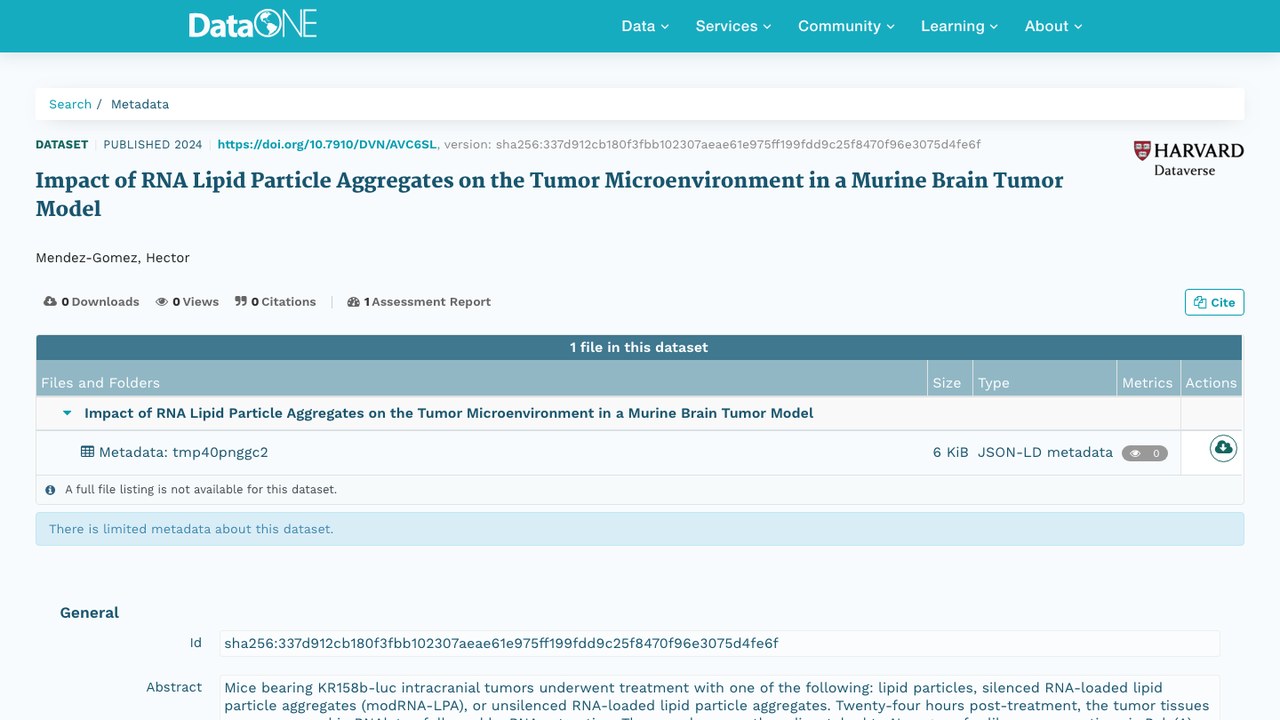Viewport: 1280px width, 720px height.
Task: Click the 6 KiB size cell
Action: click(x=950, y=452)
